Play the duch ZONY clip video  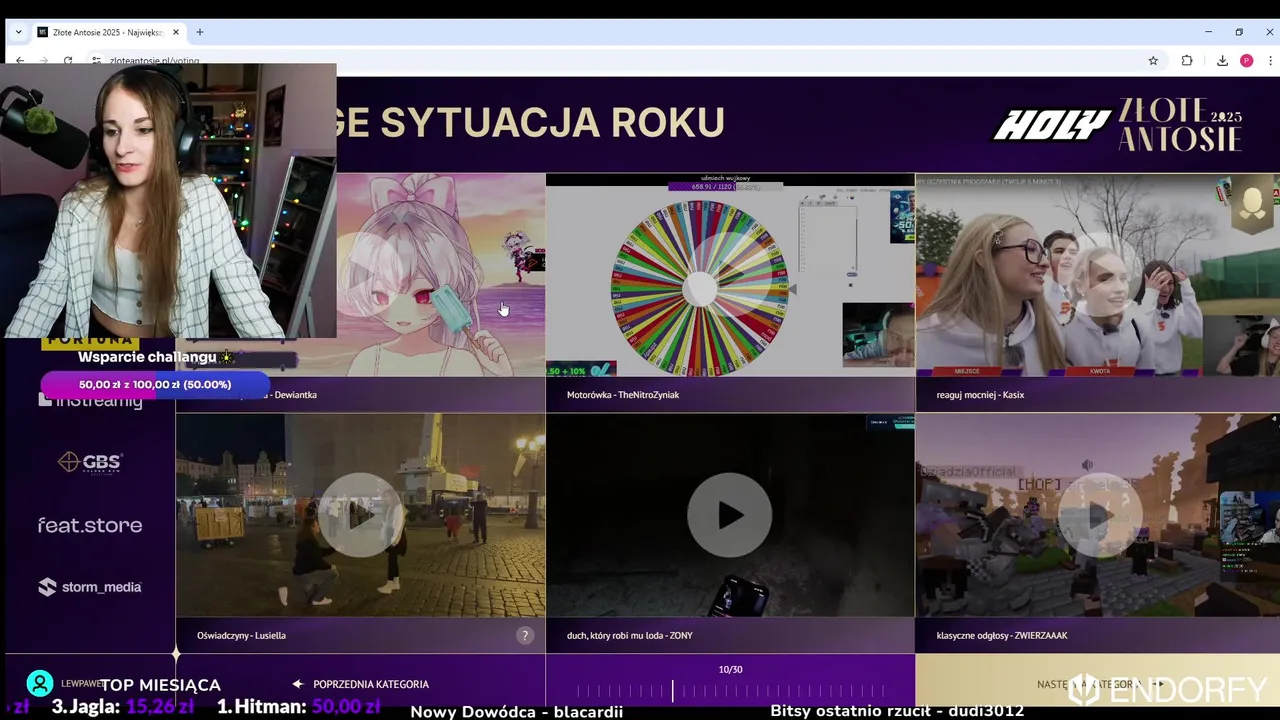tap(730, 515)
